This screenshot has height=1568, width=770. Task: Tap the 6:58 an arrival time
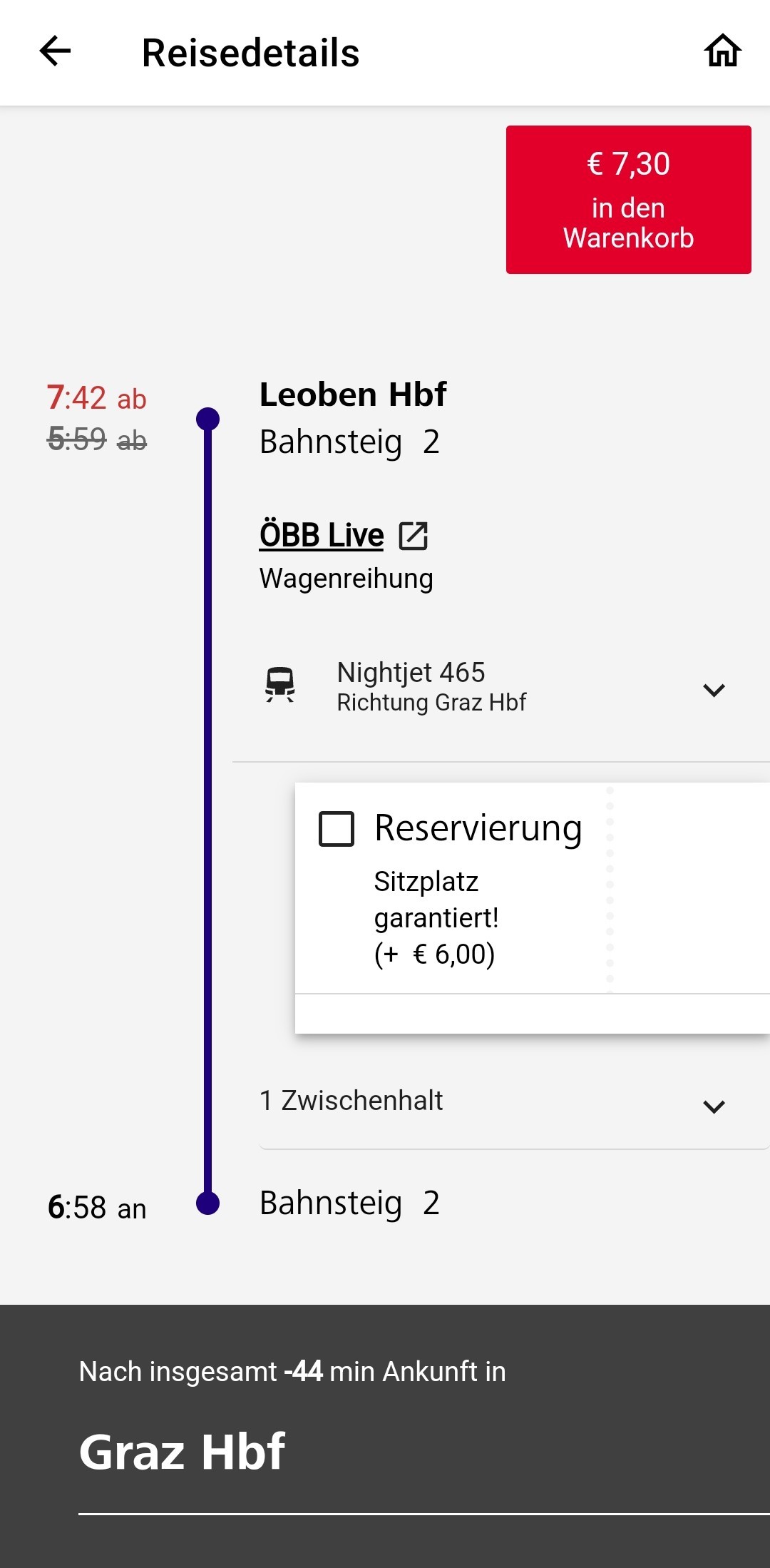[97, 1208]
